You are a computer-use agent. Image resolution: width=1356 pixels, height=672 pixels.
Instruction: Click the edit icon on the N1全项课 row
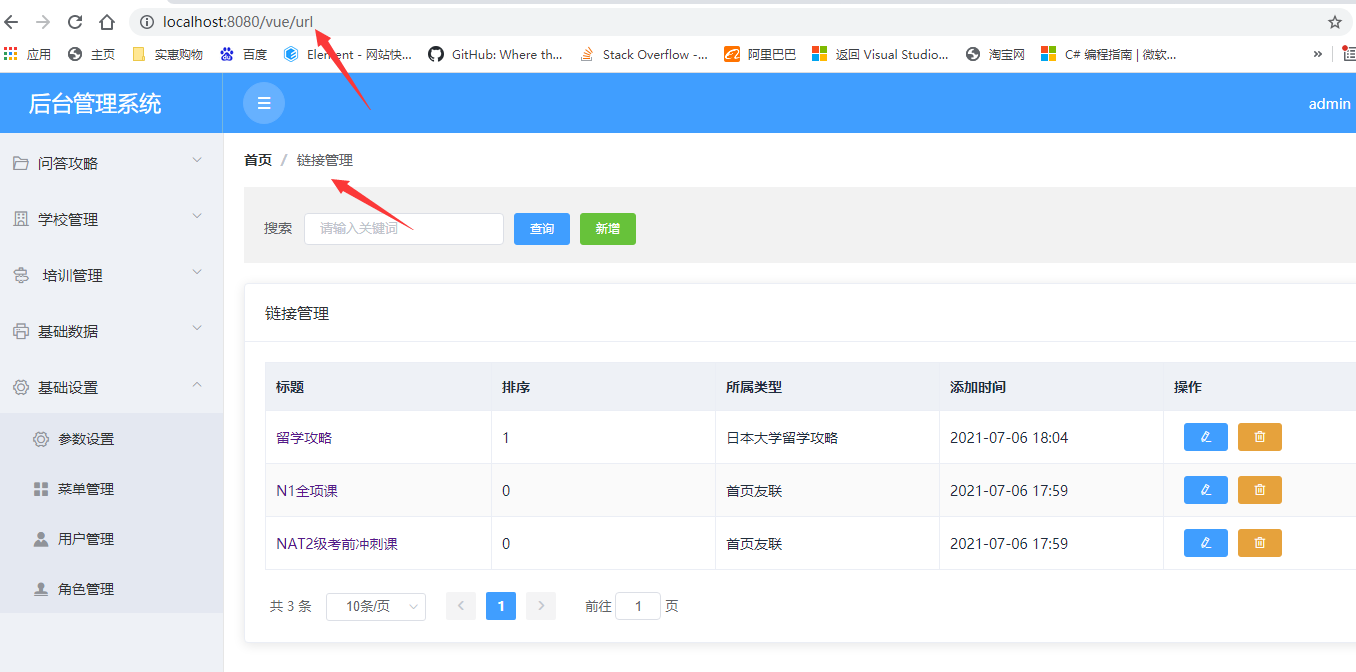1205,490
